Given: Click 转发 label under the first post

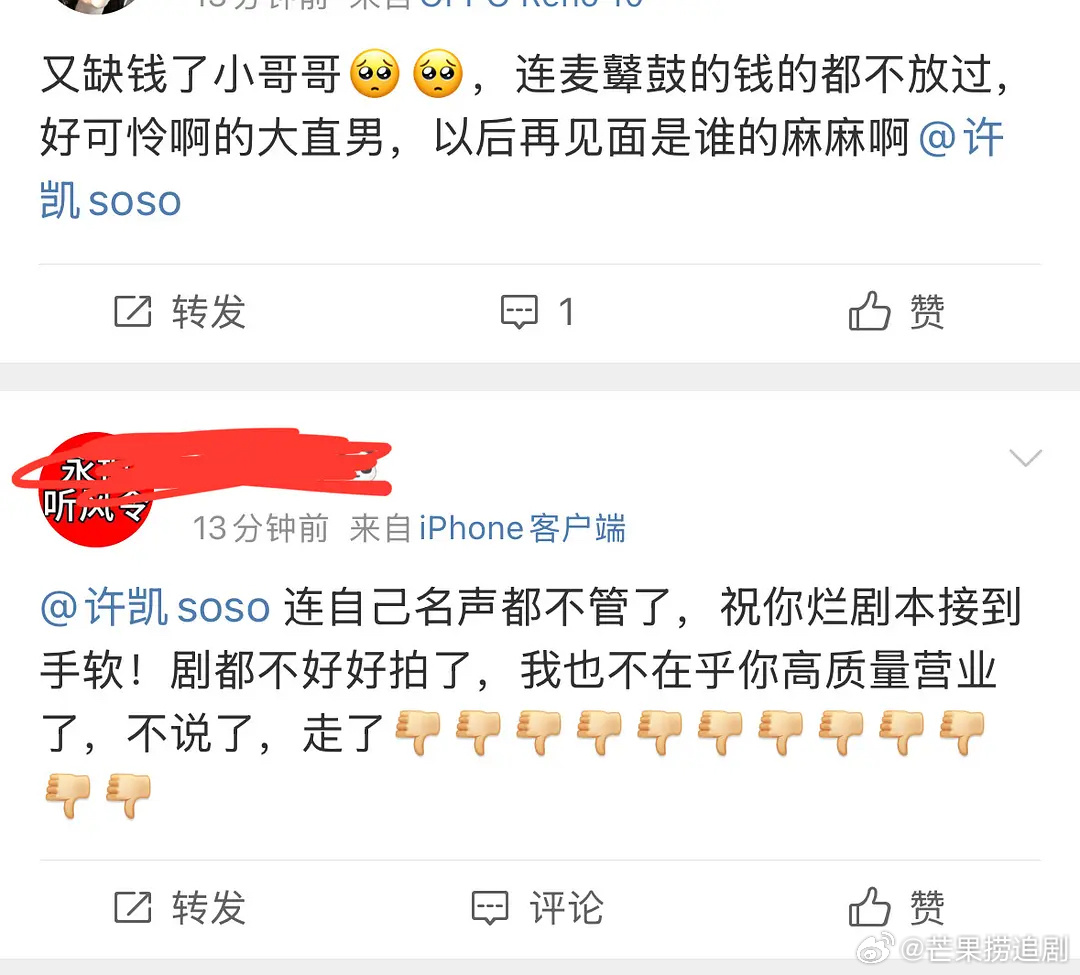Looking at the screenshot, I should (209, 312).
